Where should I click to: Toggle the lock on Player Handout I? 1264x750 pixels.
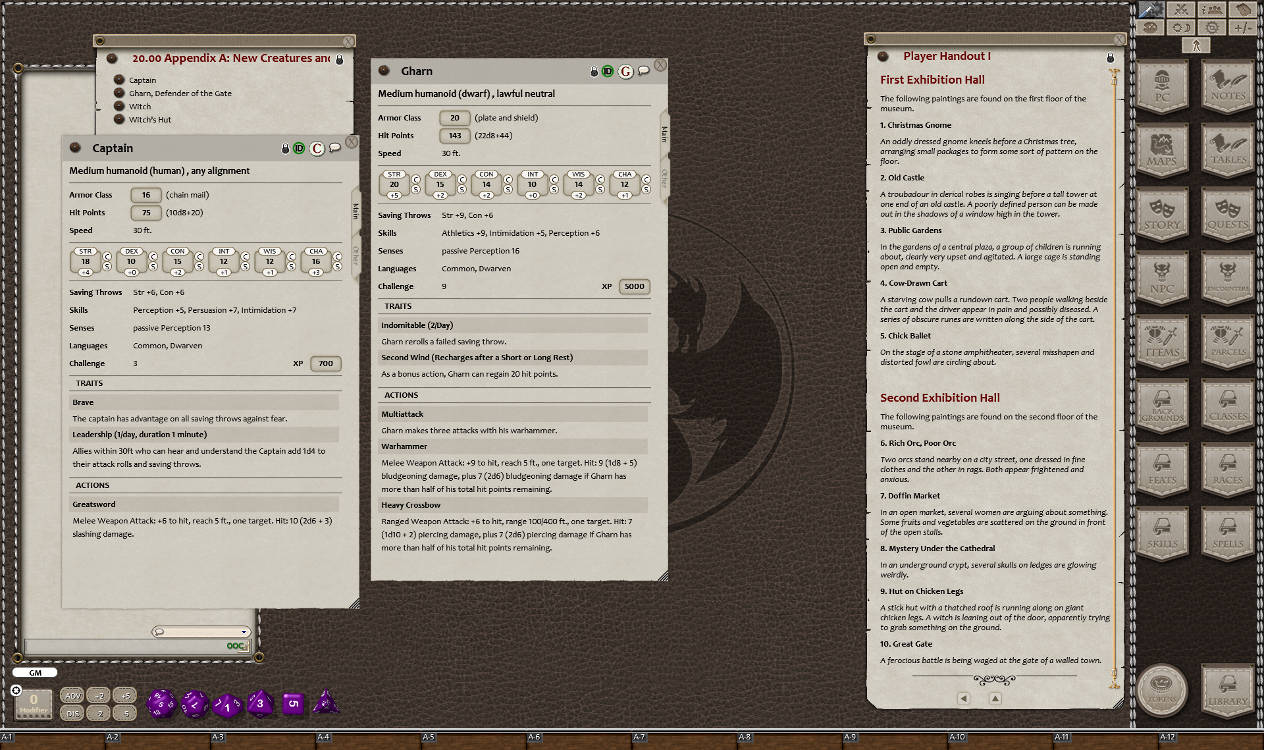pos(1110,57)
